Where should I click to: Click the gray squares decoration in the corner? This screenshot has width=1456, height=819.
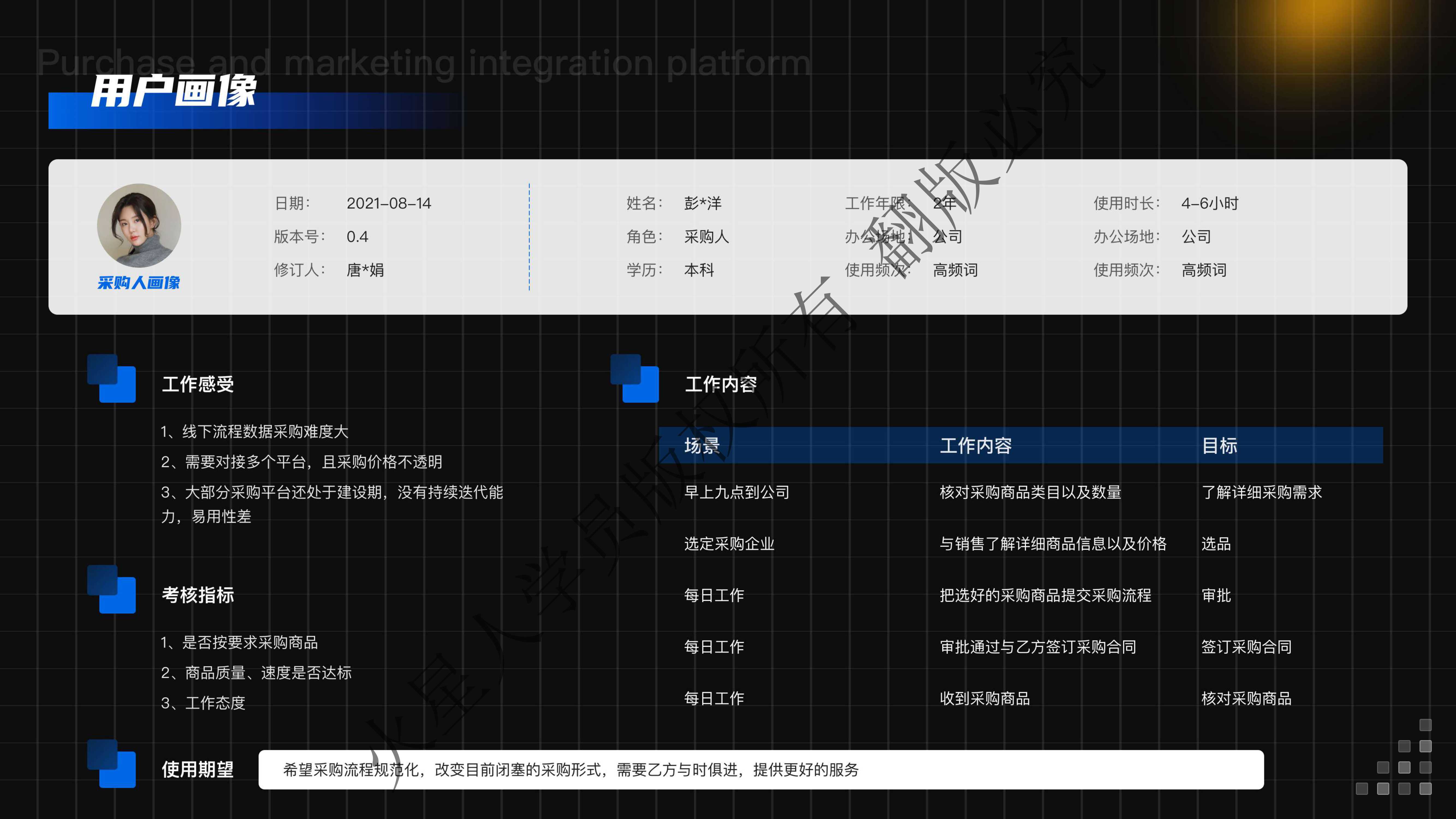tap(1404, 768)
